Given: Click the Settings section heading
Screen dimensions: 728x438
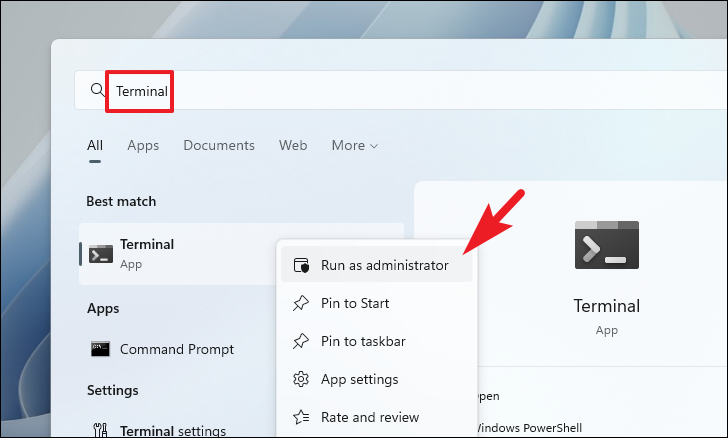Looking at the screenshot, I should (113, 391).
